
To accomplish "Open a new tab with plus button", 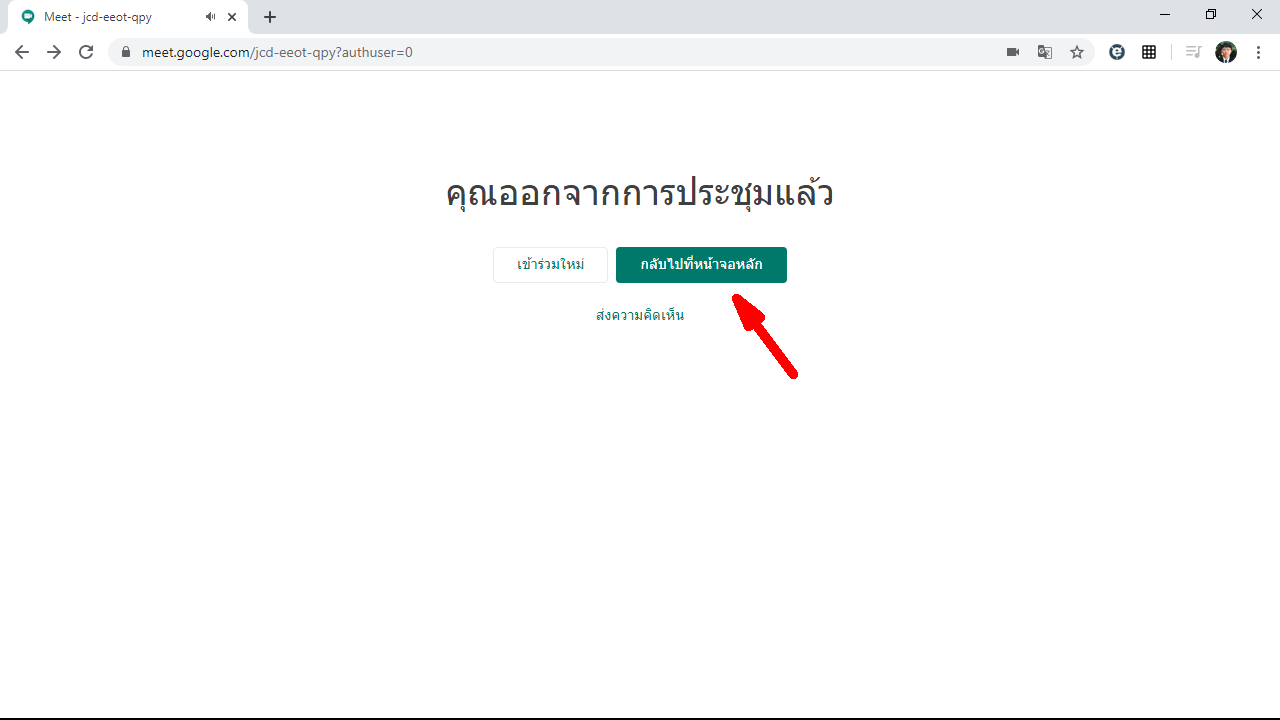I will (x=270, y=17).
